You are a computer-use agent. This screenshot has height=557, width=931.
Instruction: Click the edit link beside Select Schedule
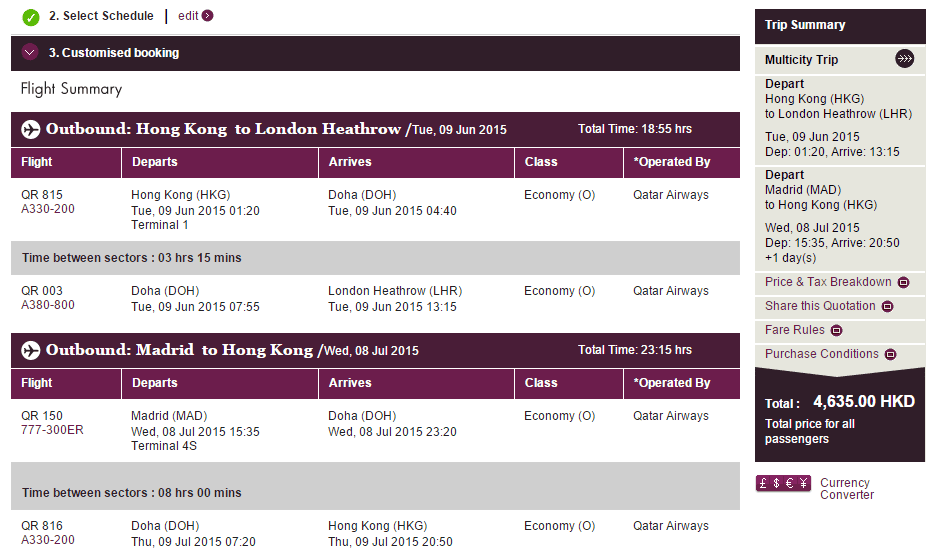point(188,16)
